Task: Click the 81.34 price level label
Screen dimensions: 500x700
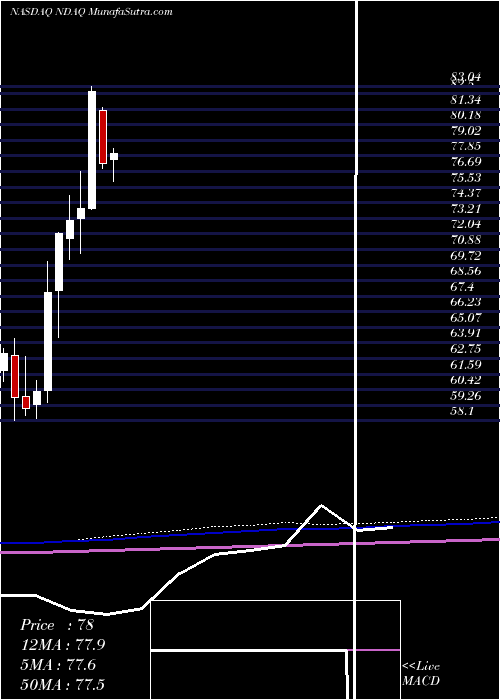Action: (x=466, y=100)
